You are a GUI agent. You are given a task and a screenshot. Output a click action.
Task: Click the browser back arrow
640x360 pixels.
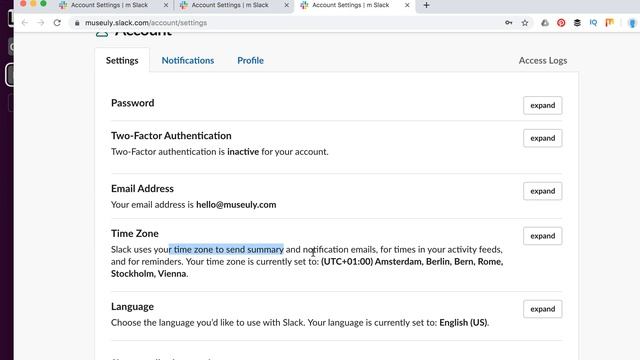pyautogui.click(x=25, y=23)
